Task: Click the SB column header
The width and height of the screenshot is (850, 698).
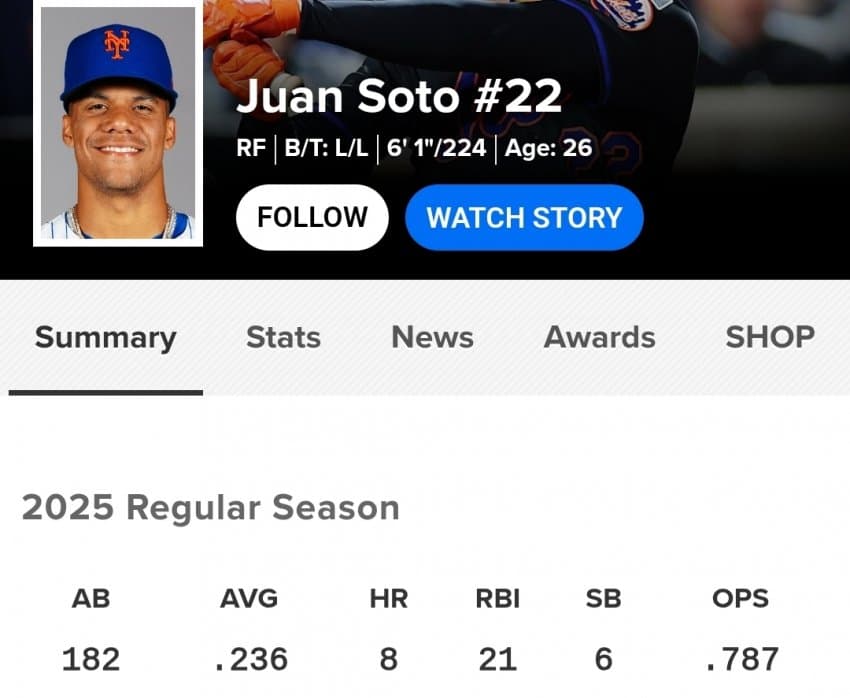Action: [603, 599]
